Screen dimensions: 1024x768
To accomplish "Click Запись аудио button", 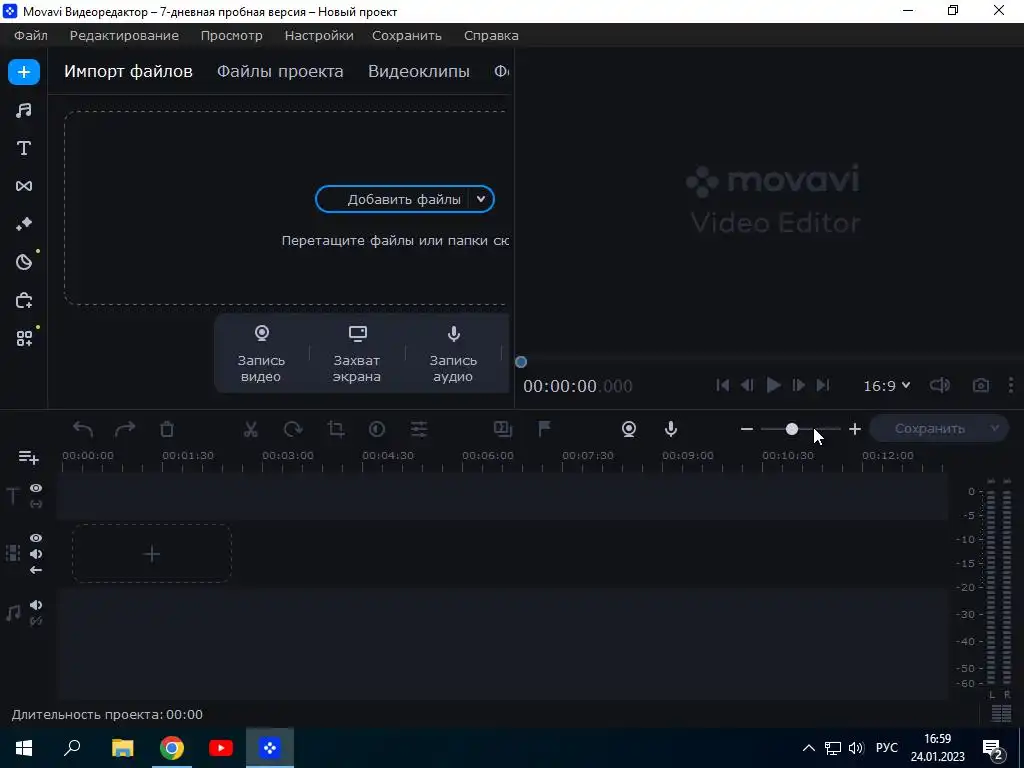I will pyautogui.click(x=453, y=354).
